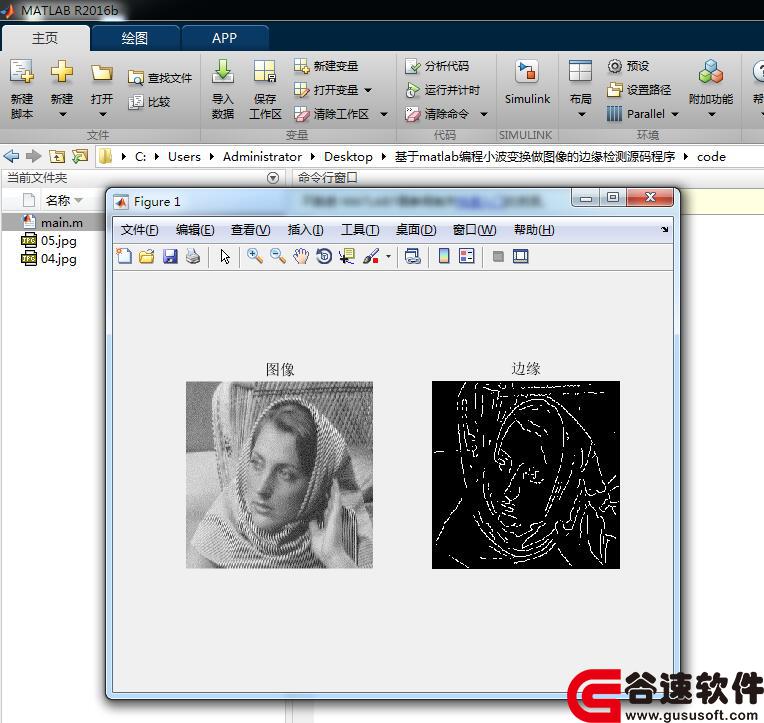The width and height of the screenshot is (764, 723).
Task: Click Hide Plot Tools icon
Action: coord(498,256)
